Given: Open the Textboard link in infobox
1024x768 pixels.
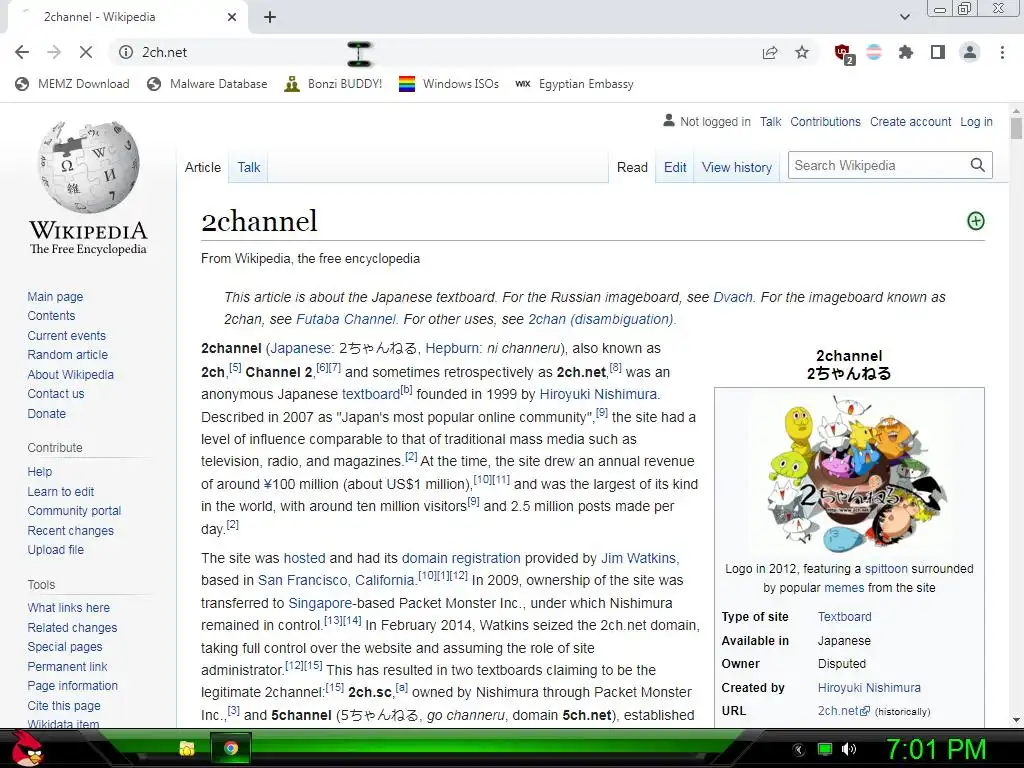Looking at the screenshot, I should pos(844,616).
